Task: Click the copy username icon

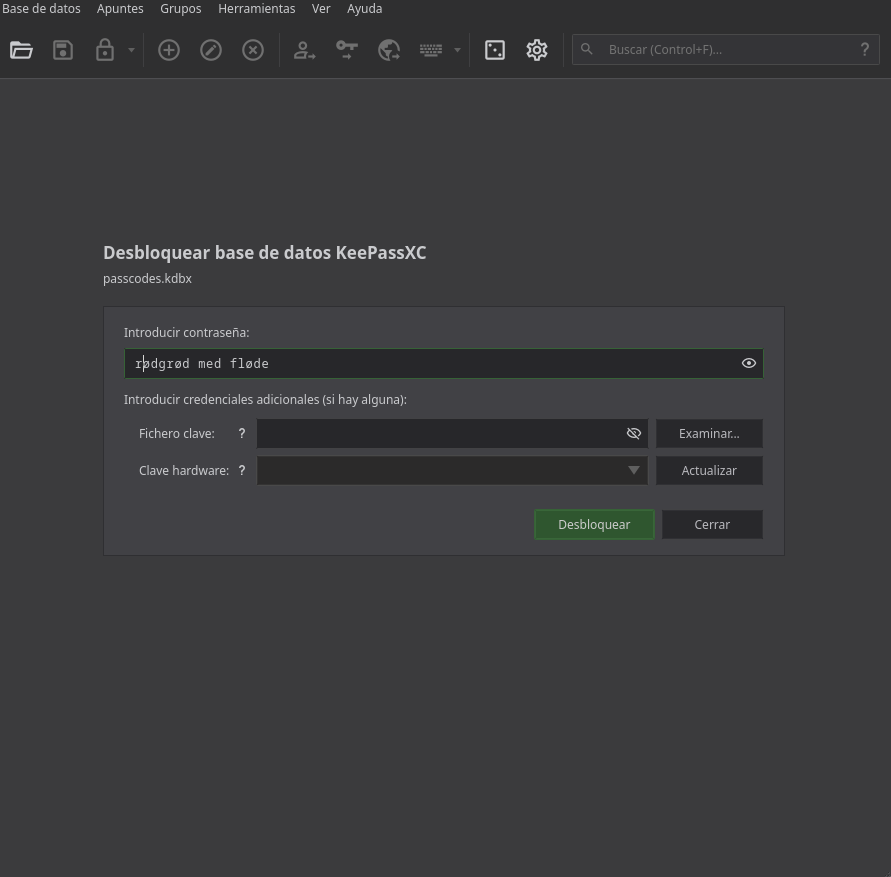Action: pos(304,50)
